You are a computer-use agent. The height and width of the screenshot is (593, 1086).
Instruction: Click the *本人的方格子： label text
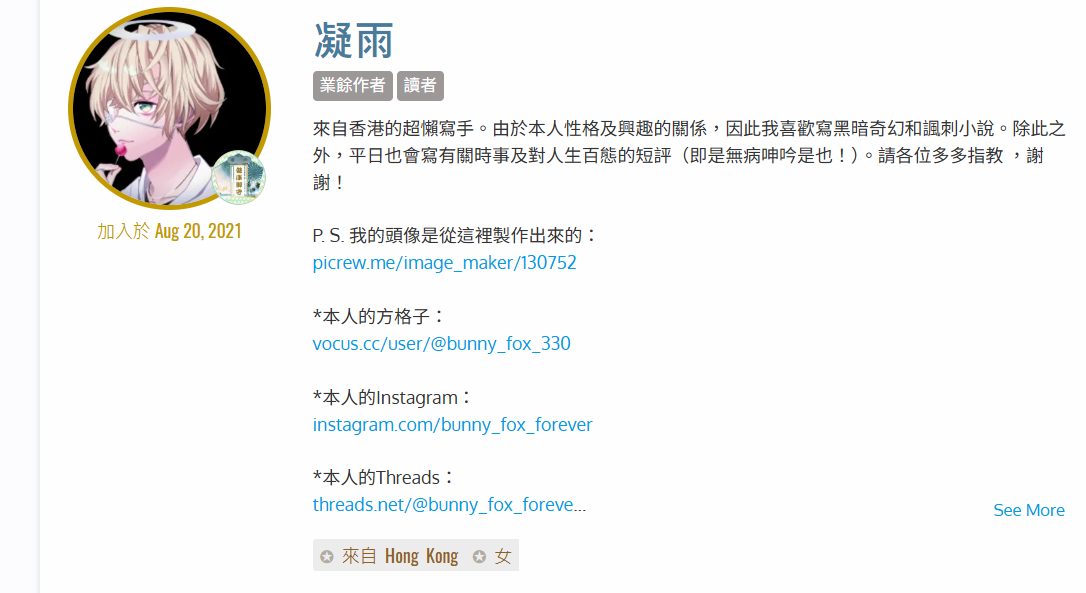click(x=378, y=317)
